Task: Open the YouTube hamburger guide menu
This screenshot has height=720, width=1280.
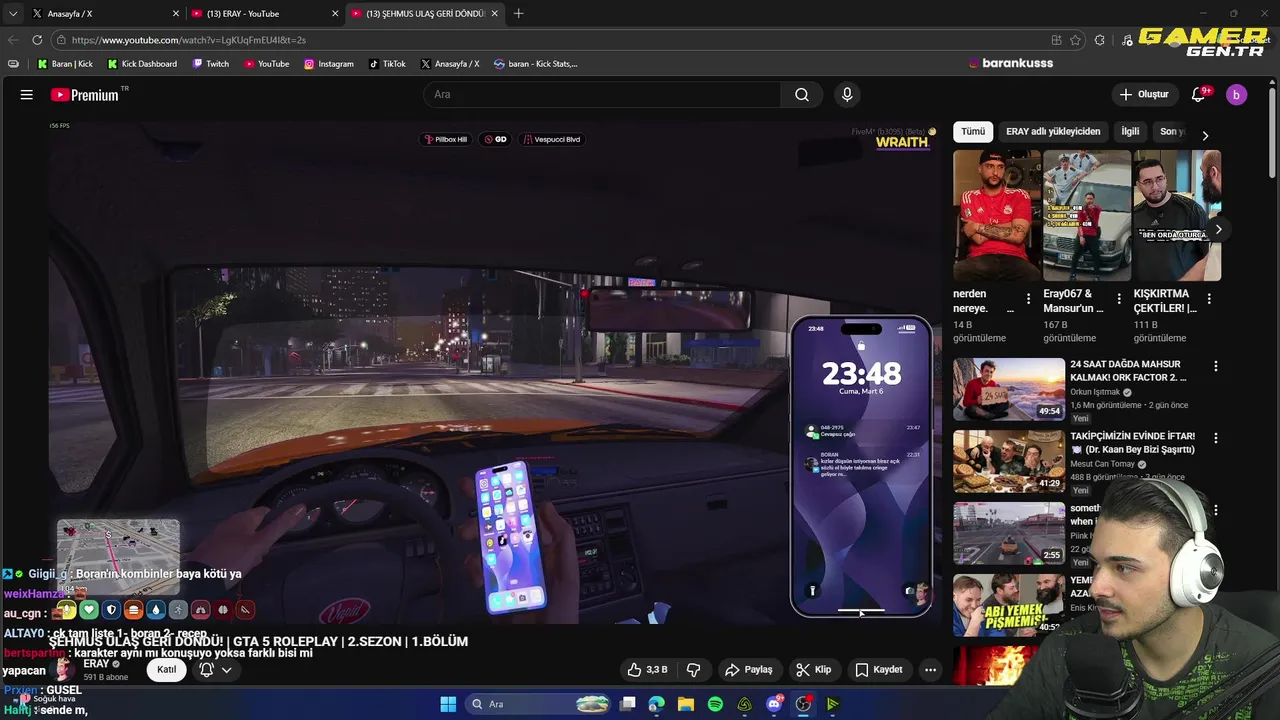Action: pos(27,95)
